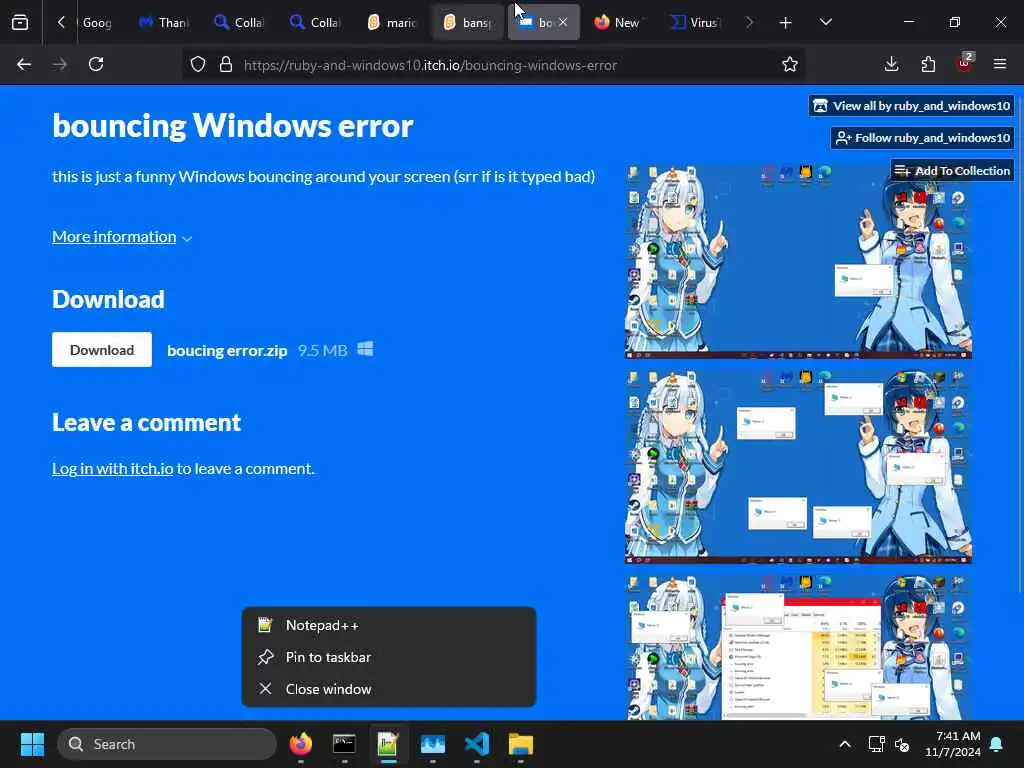Switch to the Than tab

click(x=164, y=22)
